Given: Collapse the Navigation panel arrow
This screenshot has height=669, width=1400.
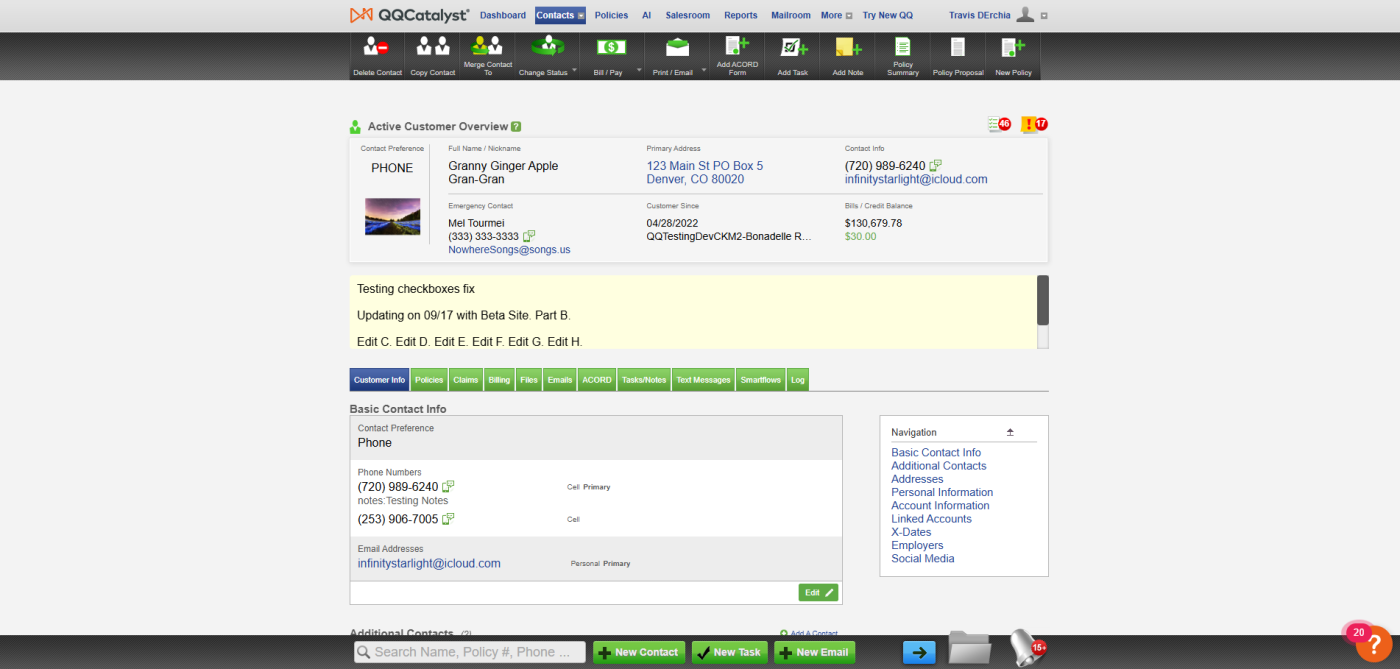Looking at the screenshot, I should tap(1010, 432).
